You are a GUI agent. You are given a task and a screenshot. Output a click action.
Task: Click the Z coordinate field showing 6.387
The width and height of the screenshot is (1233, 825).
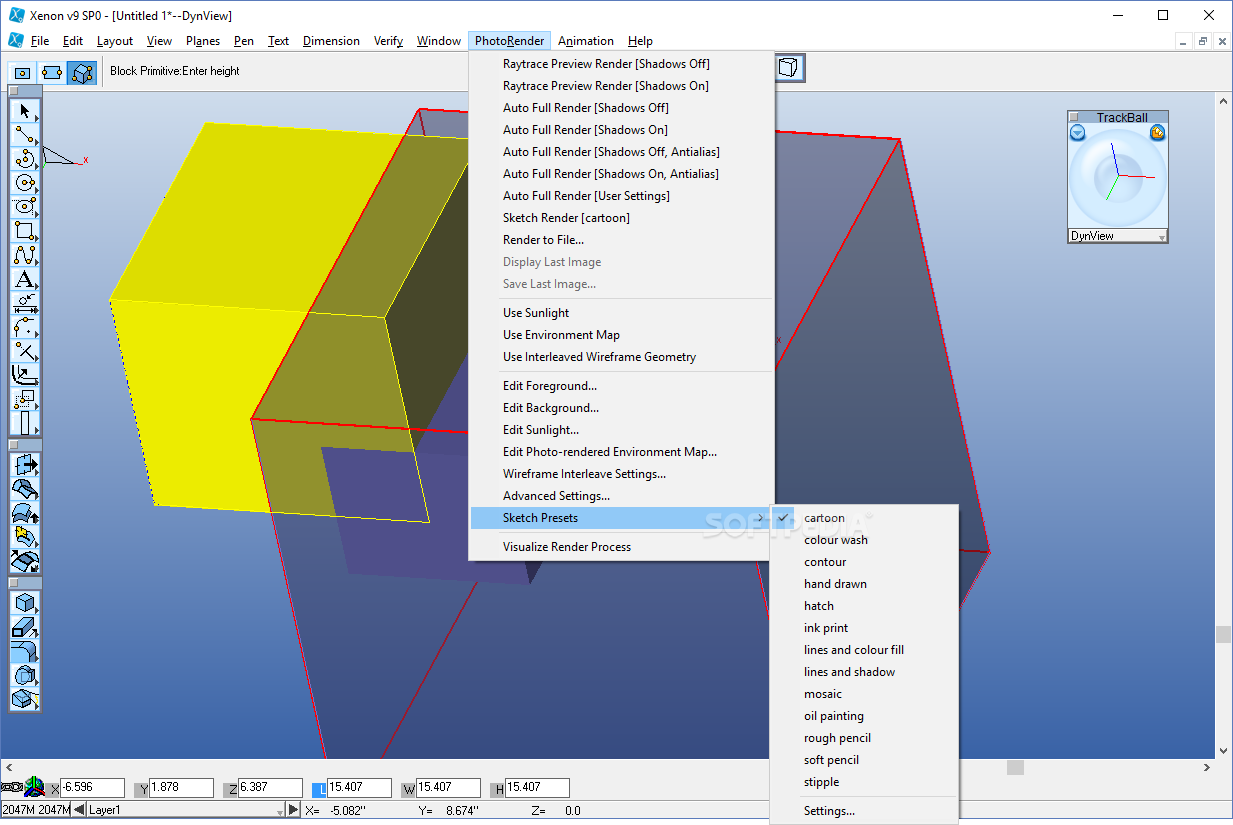tap(270, 788)
